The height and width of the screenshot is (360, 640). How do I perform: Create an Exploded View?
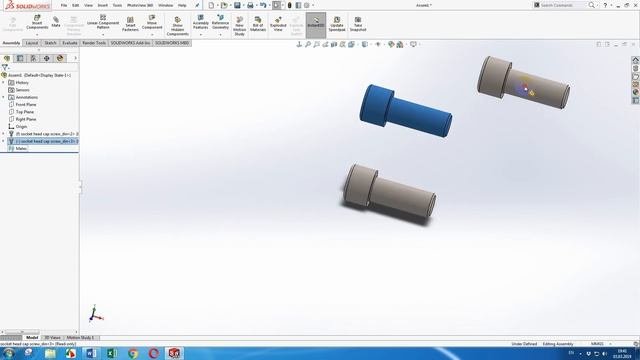[x=278, y=24]
